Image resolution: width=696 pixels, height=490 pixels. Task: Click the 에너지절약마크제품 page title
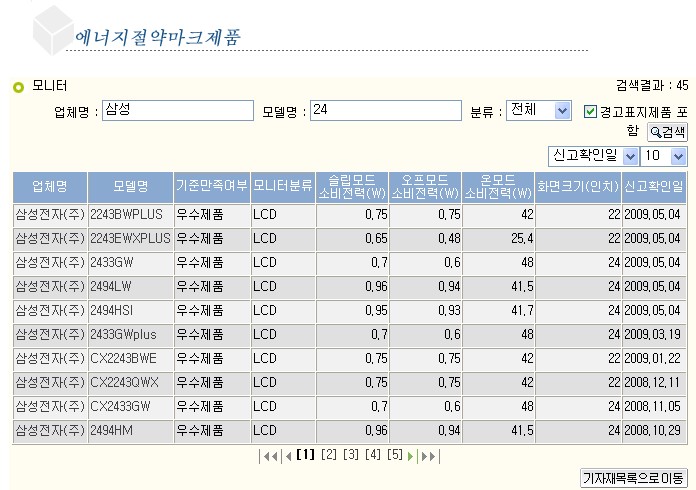[158, 37]
